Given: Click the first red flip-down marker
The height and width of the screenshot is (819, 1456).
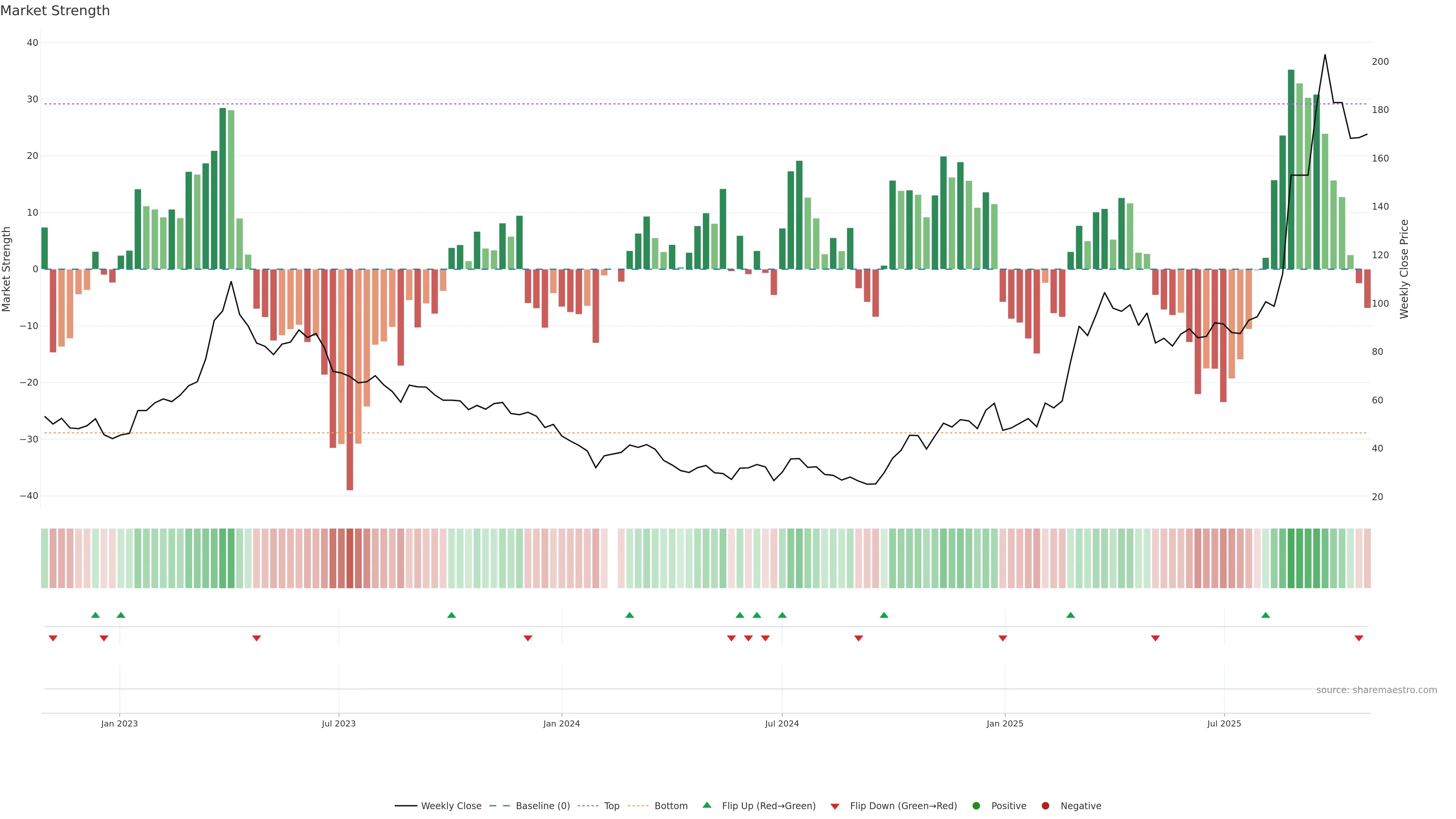Looking at the screenshot, I should point(53,638).
